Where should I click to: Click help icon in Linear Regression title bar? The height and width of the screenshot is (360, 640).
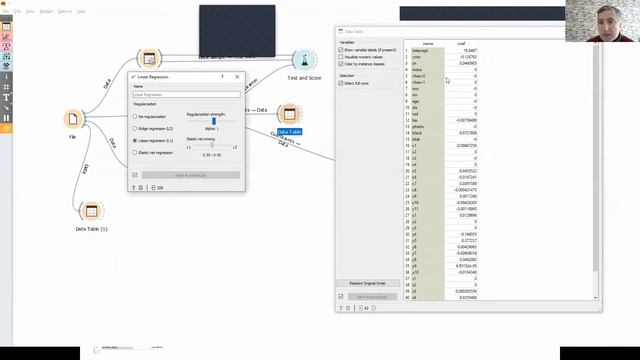pyautogui.click(x=222, y=77)
